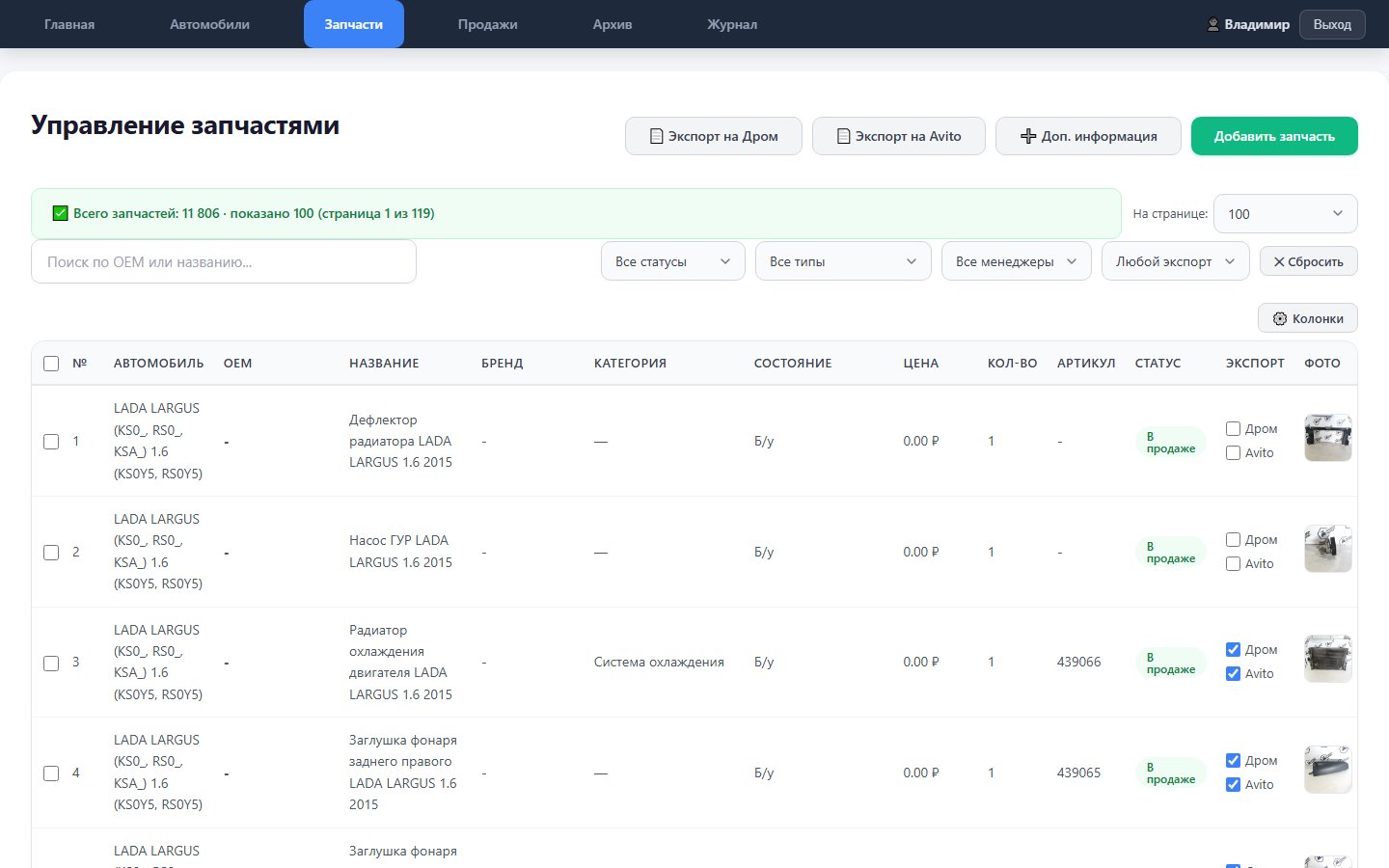The width and height of the screenshot is (1389, 868).
Task: Enable Дром export for Насос ГУР
Action: tap(1233, 539)
